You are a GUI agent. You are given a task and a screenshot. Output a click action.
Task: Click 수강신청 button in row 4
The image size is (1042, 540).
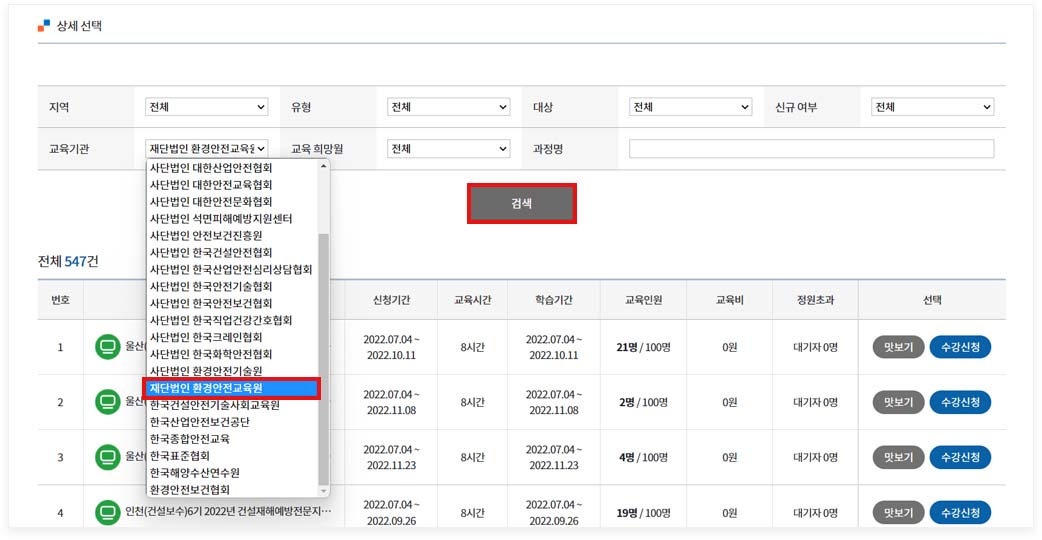tap(960, 512)
